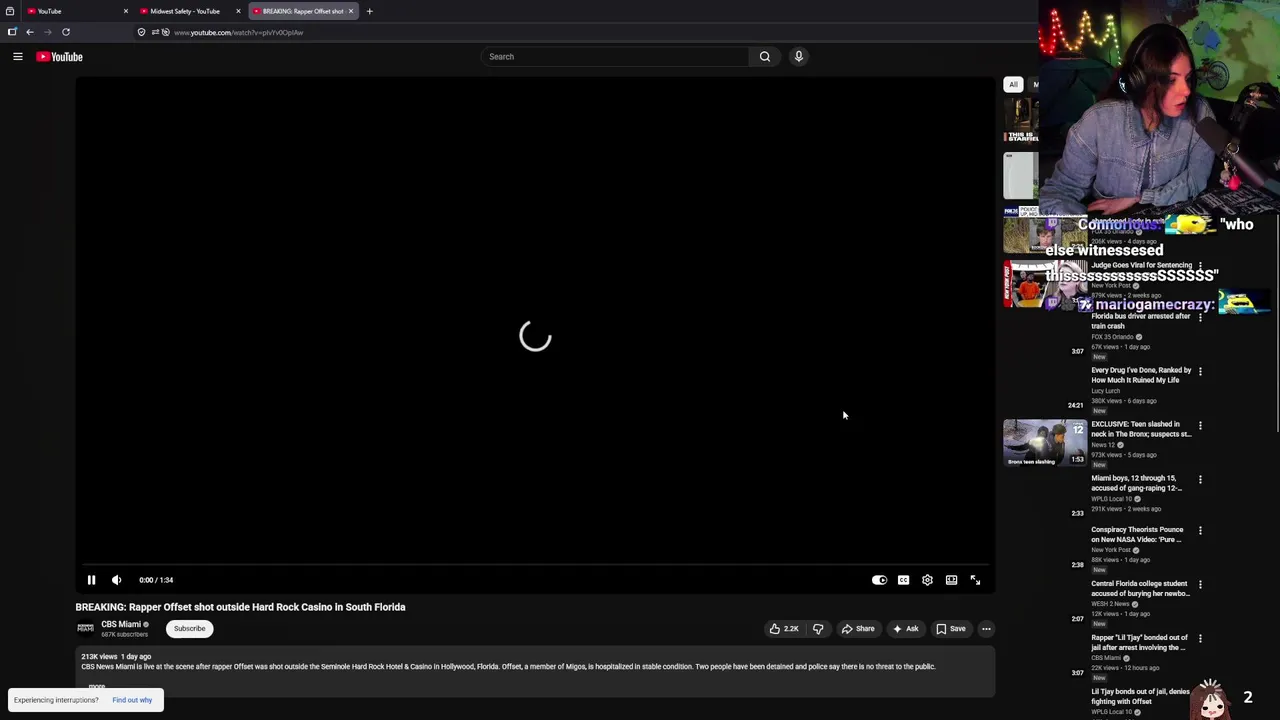Open options for Rapper Lil Tjay bonded video
This screenshot has width=1280, height=720.
1200,638
